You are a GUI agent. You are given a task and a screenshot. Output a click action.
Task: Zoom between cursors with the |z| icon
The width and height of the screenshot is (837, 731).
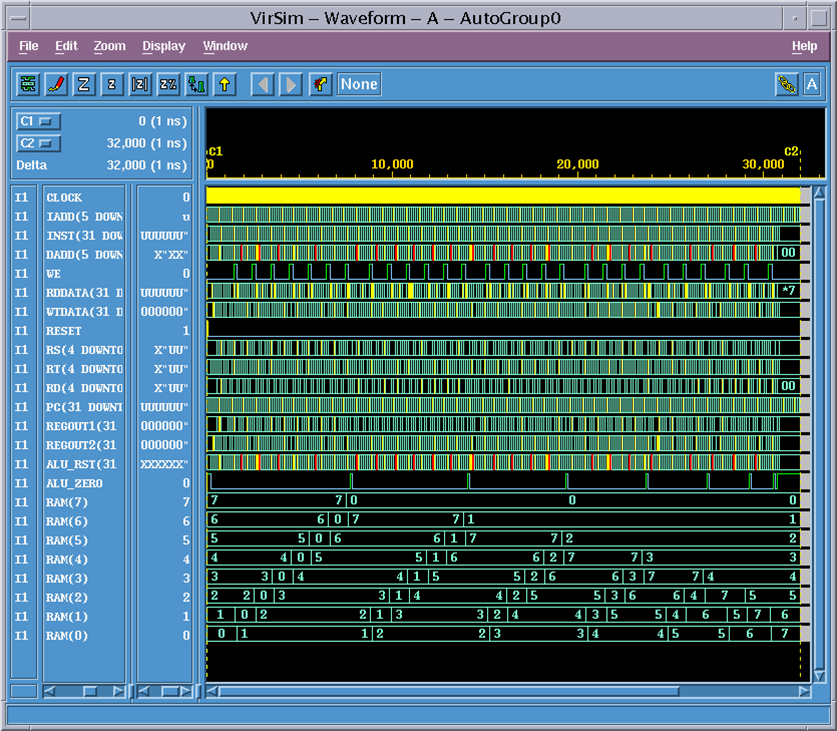140,84
